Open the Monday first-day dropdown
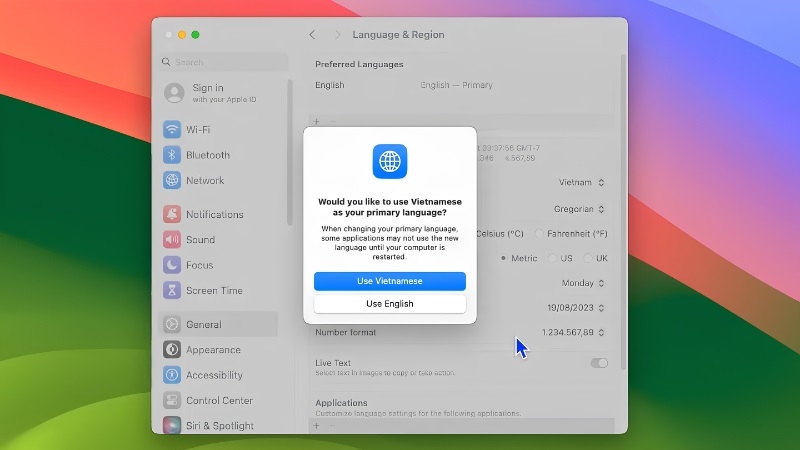800x450 pixels. tap(583, 283)
